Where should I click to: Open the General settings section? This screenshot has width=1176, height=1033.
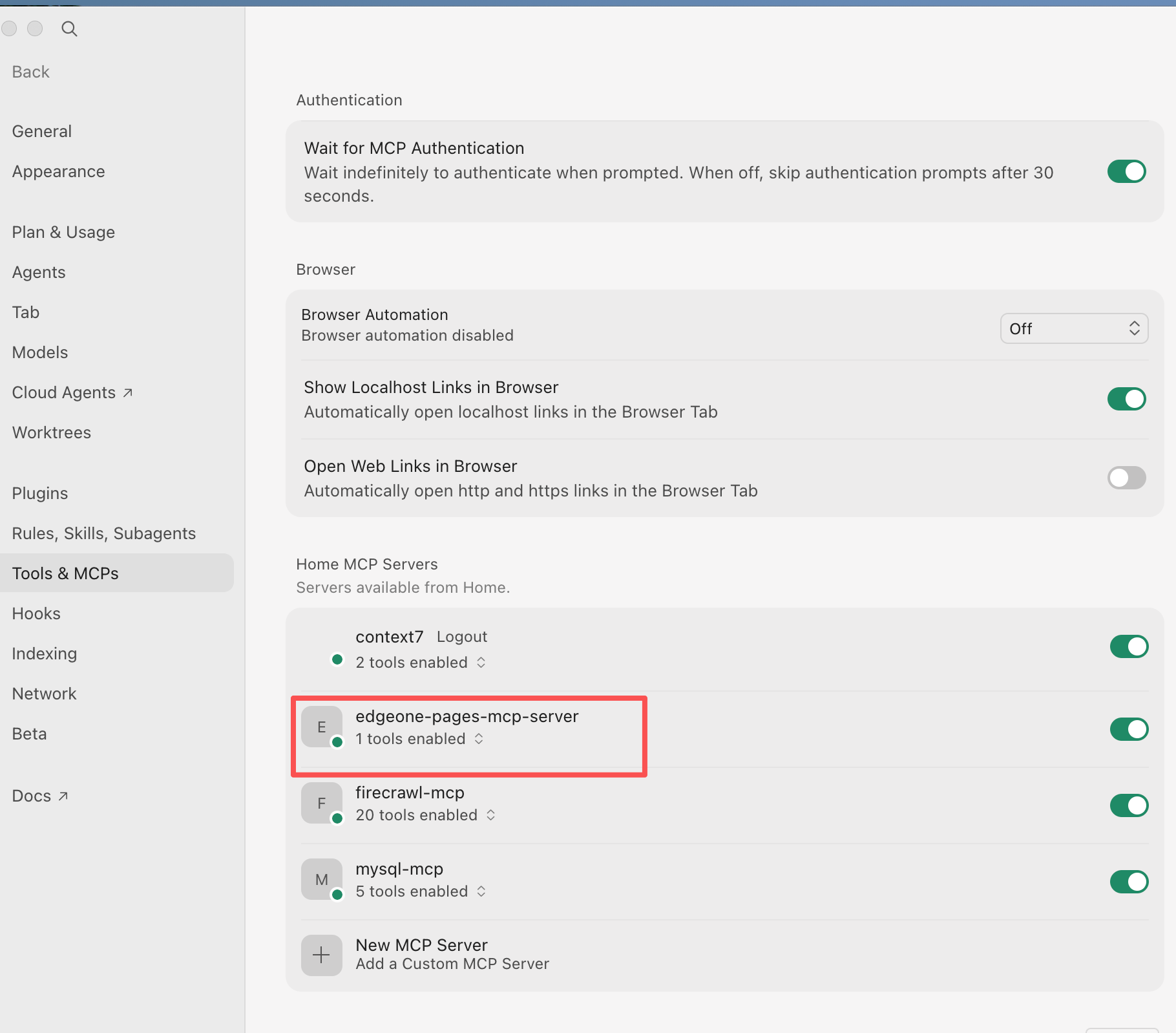(42, 131)
